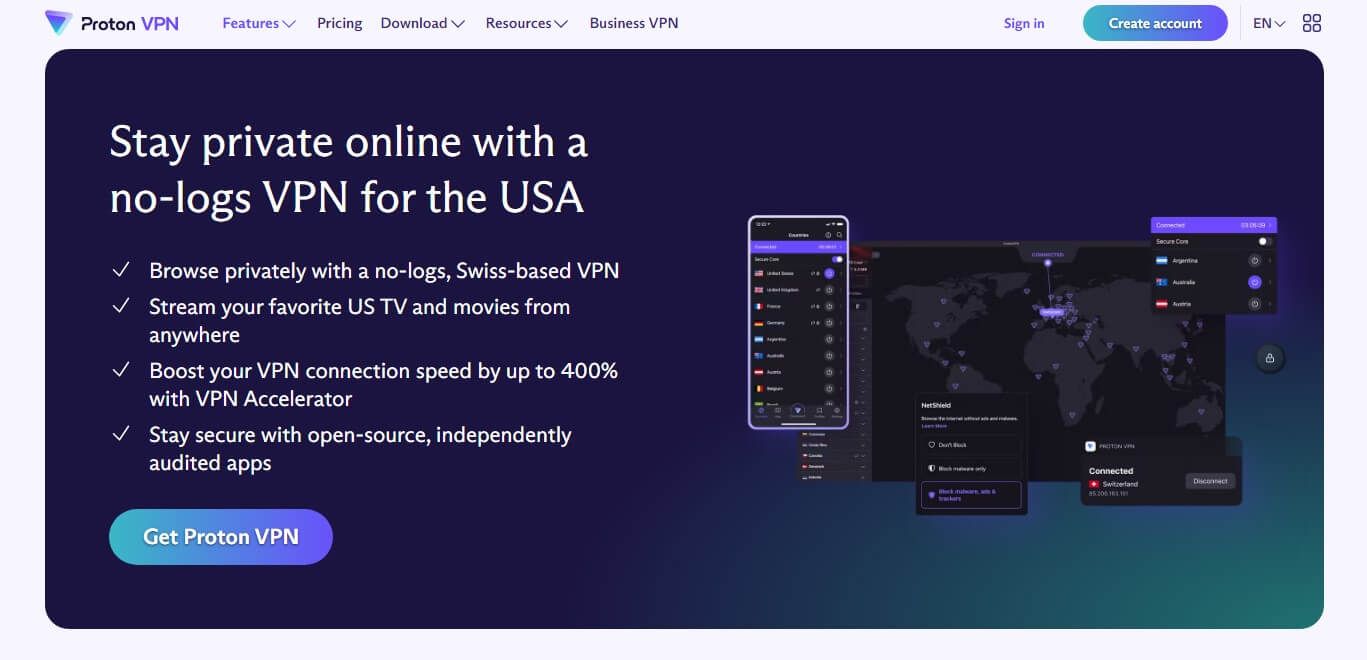1367x660 pixels.
Task: Open the Connected bar on phone
Action: [796, 246]
